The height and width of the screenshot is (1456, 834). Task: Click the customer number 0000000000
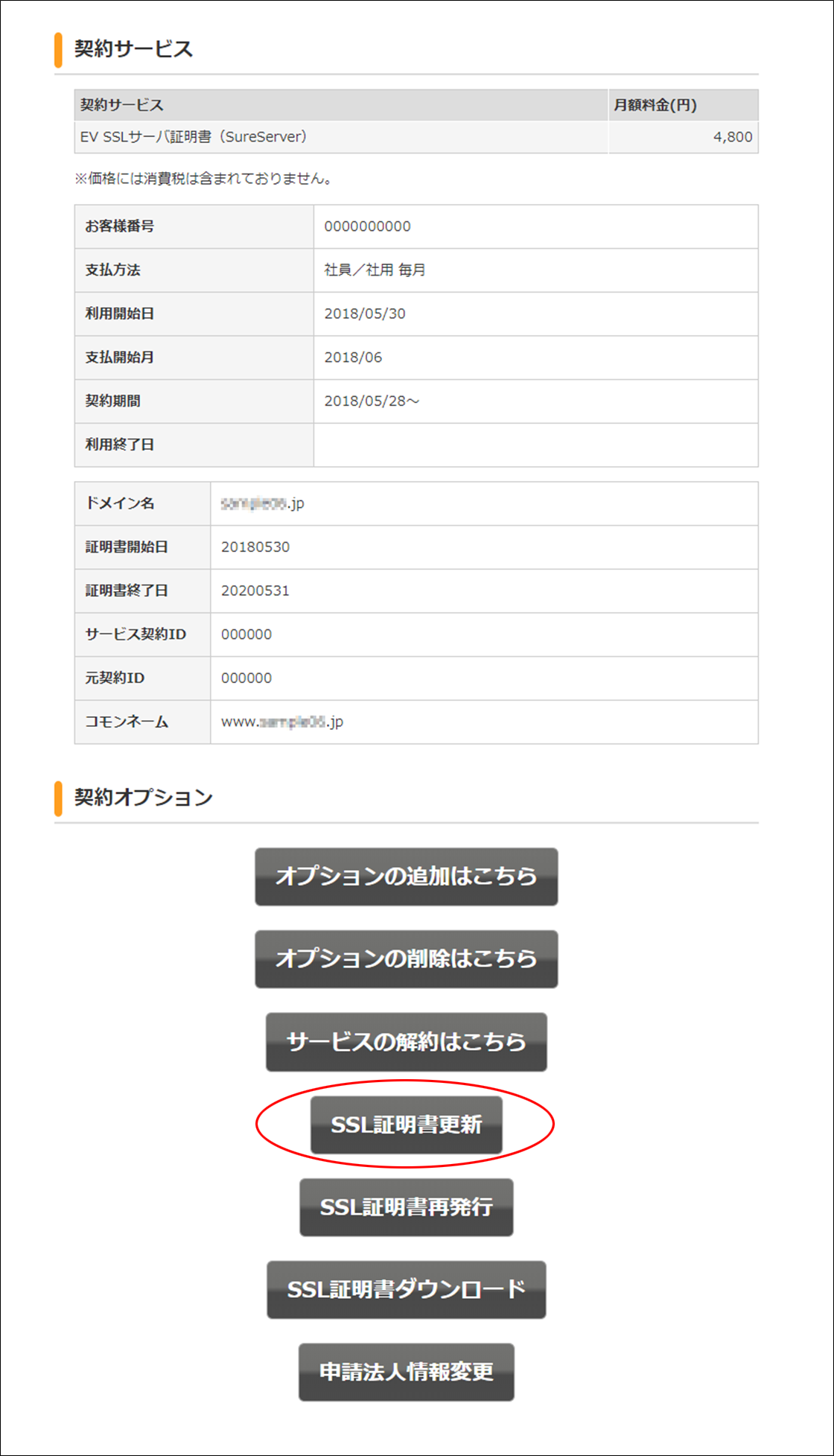click(367, 226)
